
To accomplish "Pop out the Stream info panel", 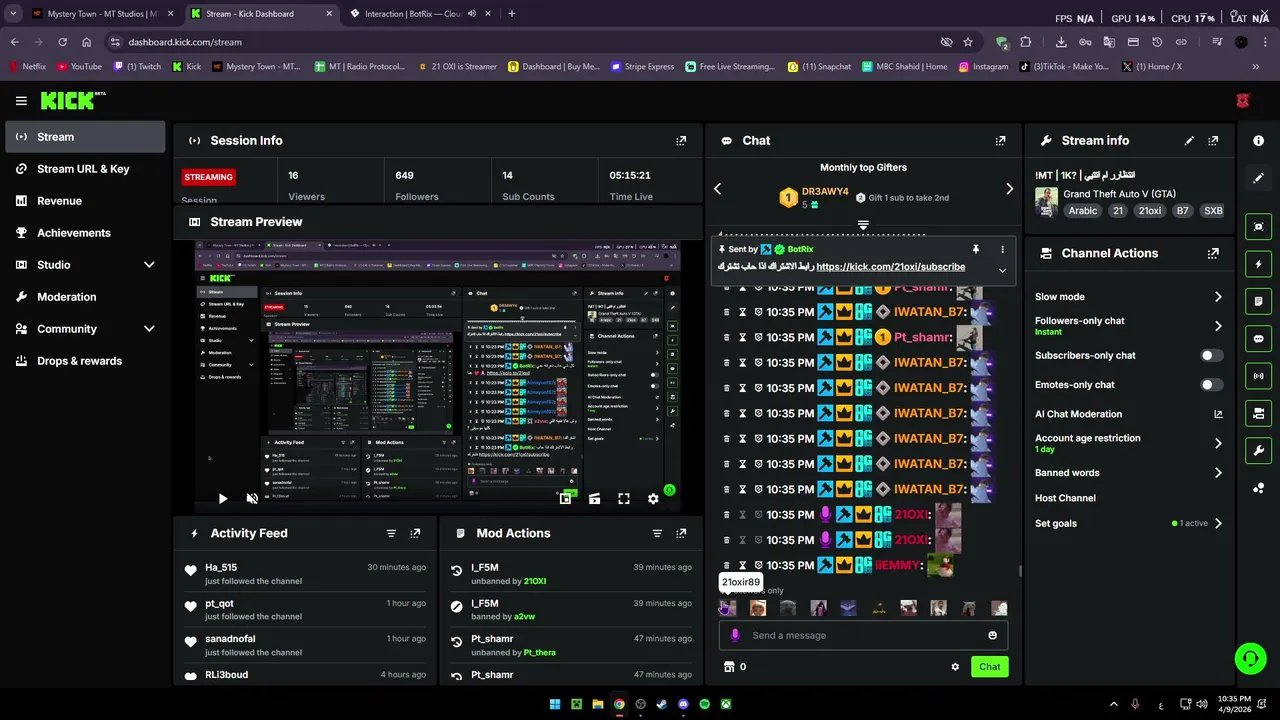I will pos(1213,141).
